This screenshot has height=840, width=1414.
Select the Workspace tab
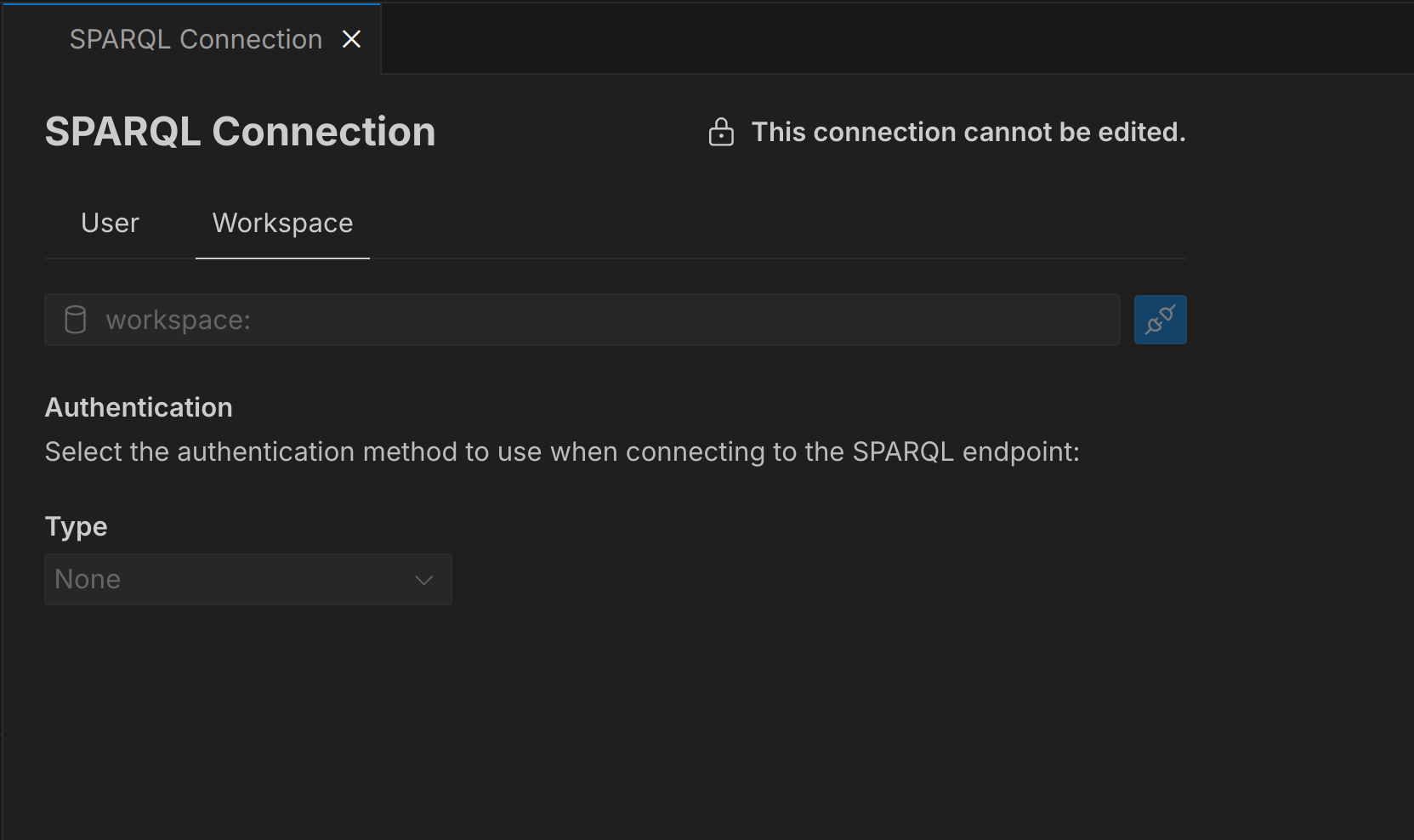[281, 223]
